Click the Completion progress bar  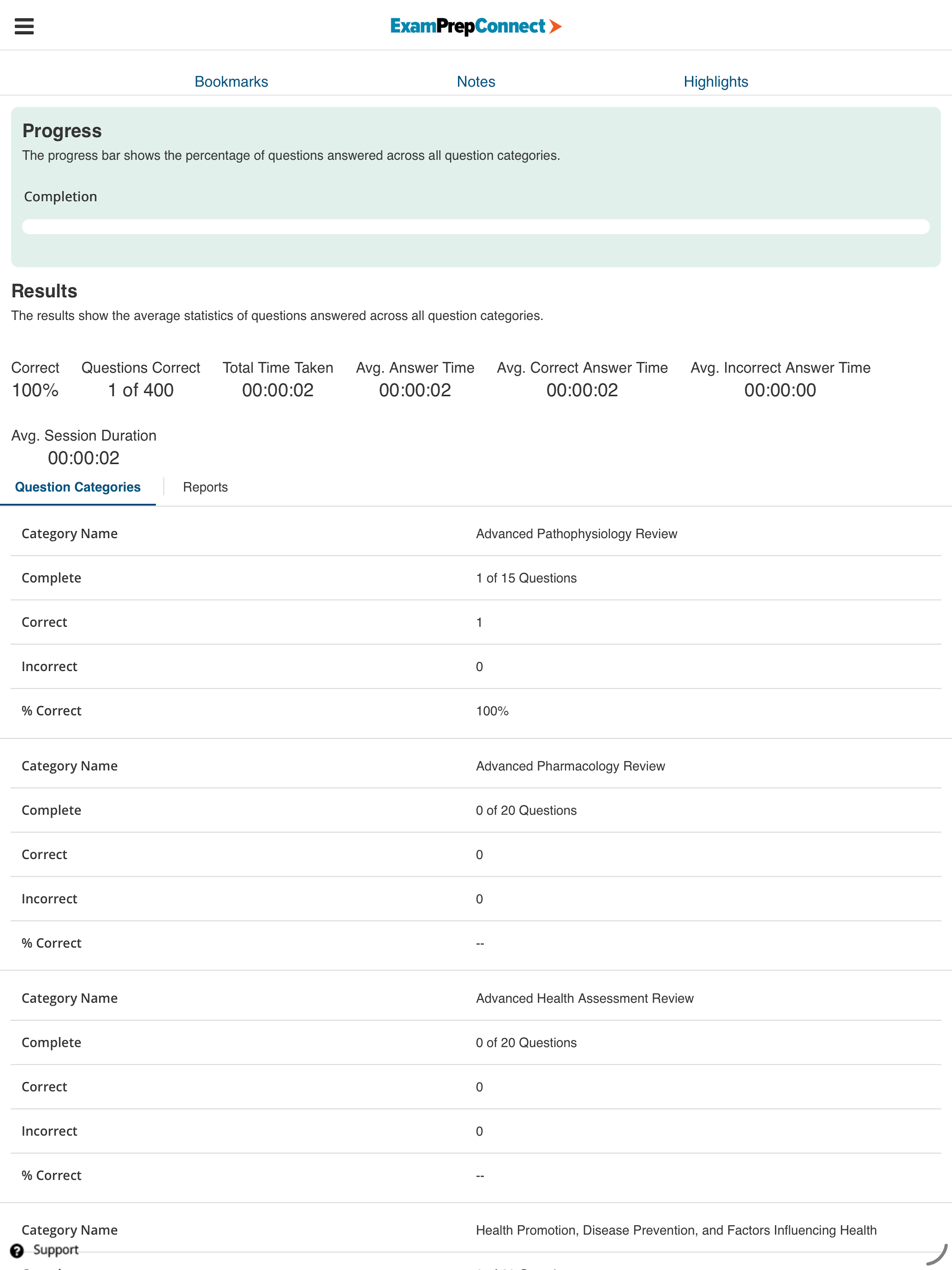[x=475, y=226]
